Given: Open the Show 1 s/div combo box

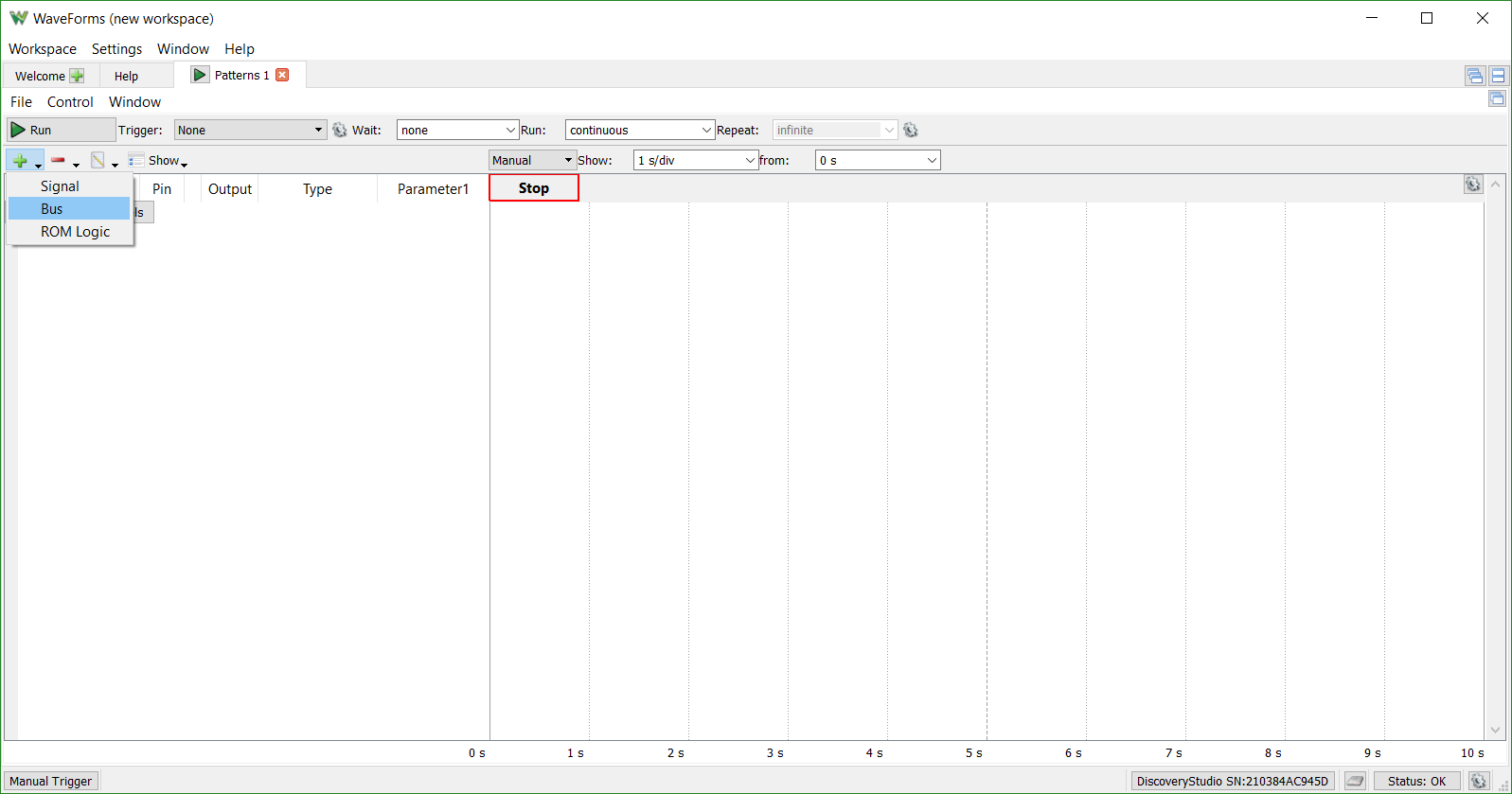Looking at the screenshot, I should 696,161.
